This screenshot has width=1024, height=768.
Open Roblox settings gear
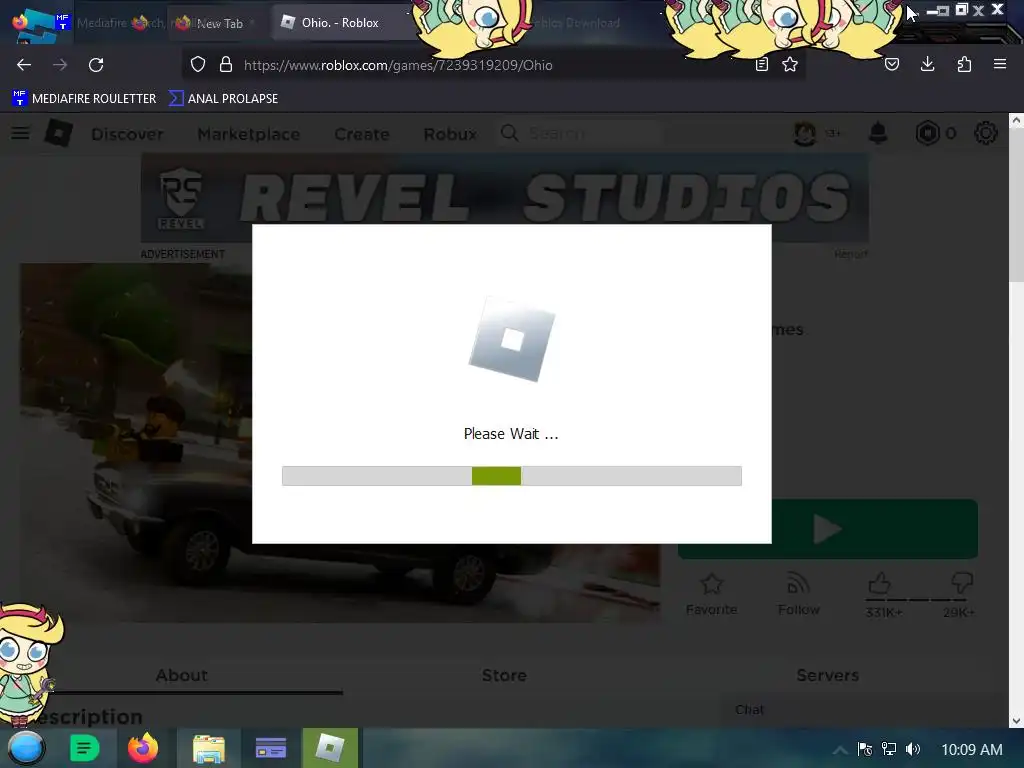tap(985, 133)
